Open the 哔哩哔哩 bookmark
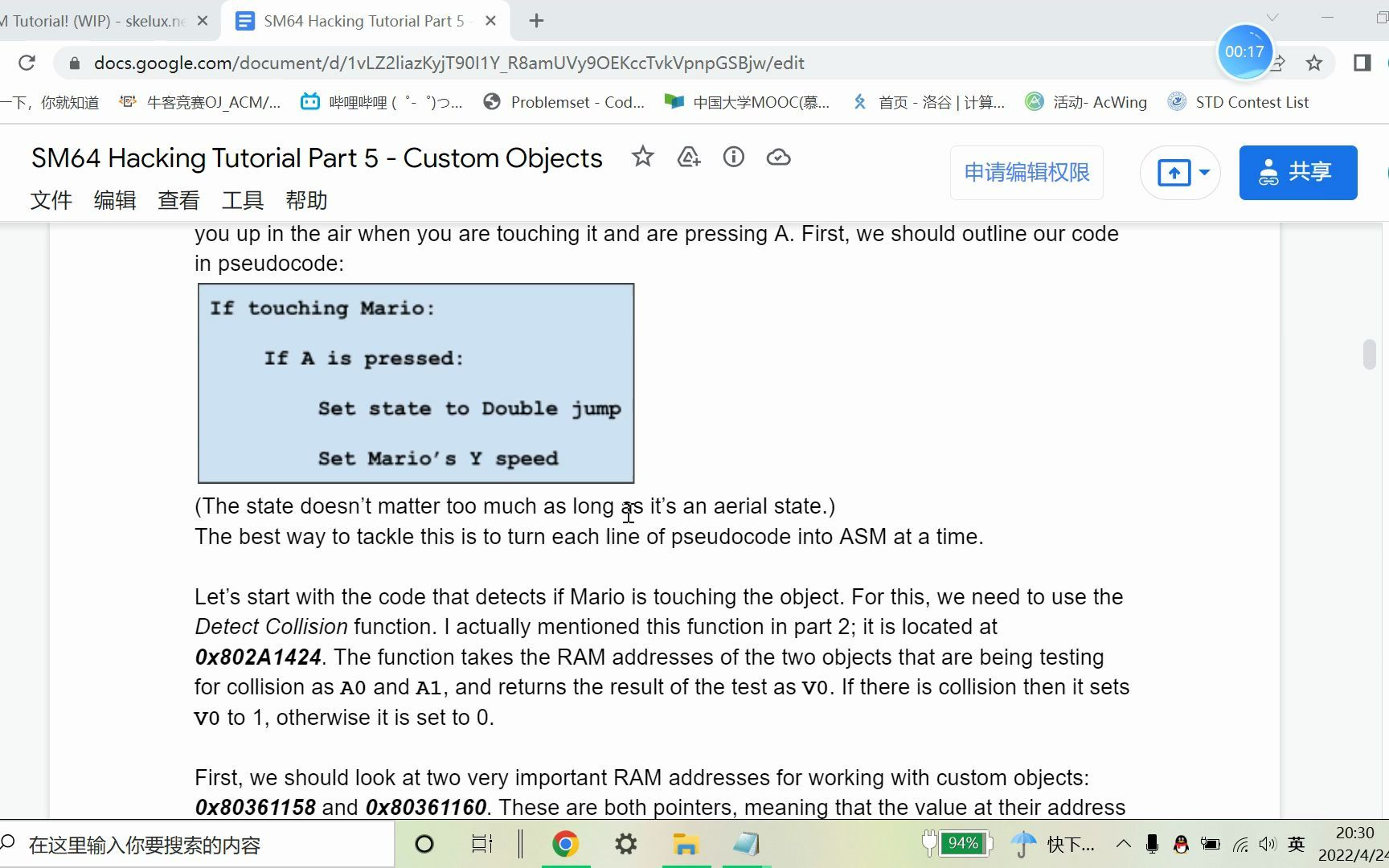Image resolution: width=1389 pixels, height=868 pixels. click(382, 102)
